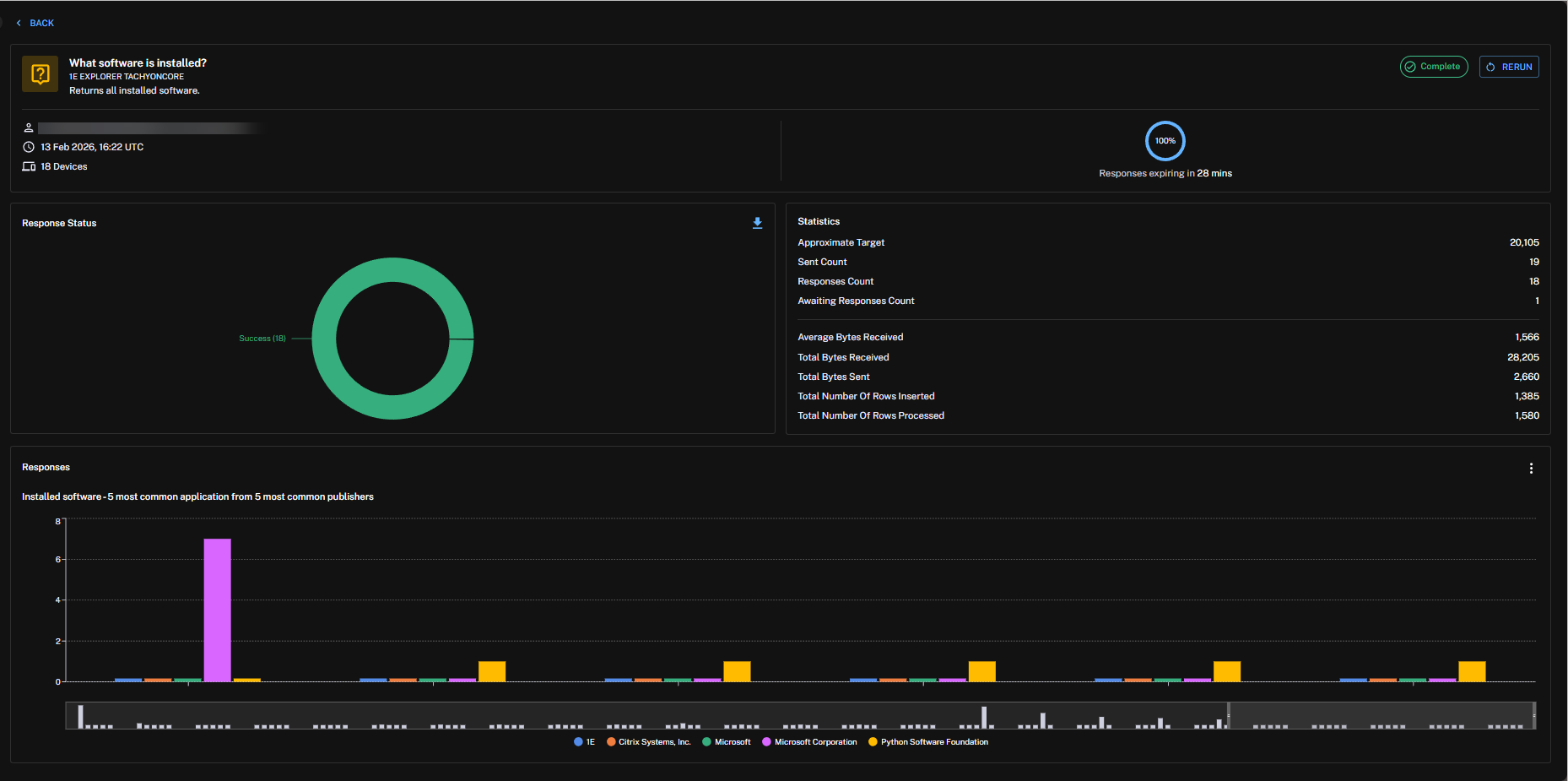Click the right handle of chart range navigator
The image size is (1568, 781).
click(1533, 715)
